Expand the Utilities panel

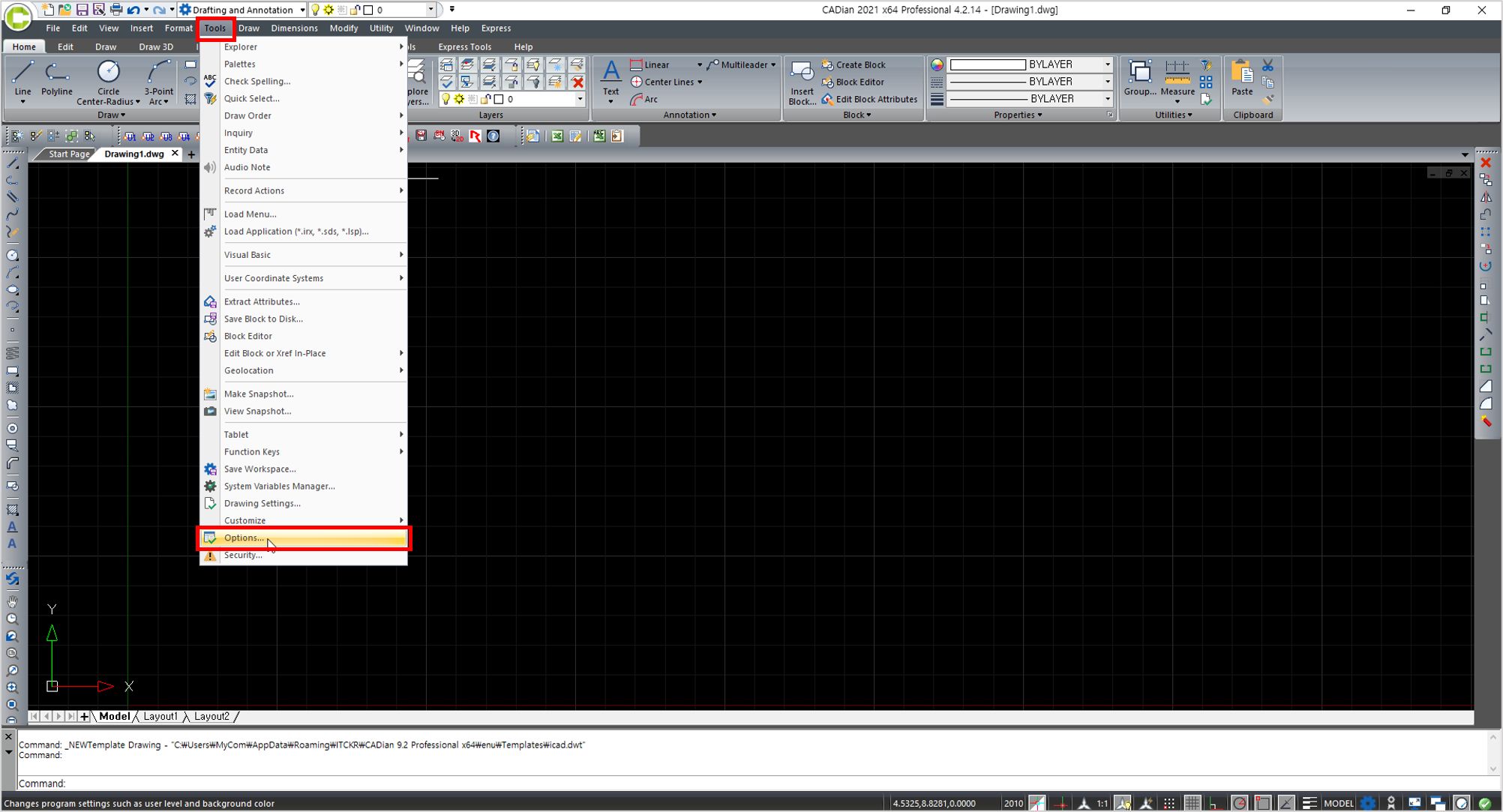pyautogui.click(x=1173, y=115)
